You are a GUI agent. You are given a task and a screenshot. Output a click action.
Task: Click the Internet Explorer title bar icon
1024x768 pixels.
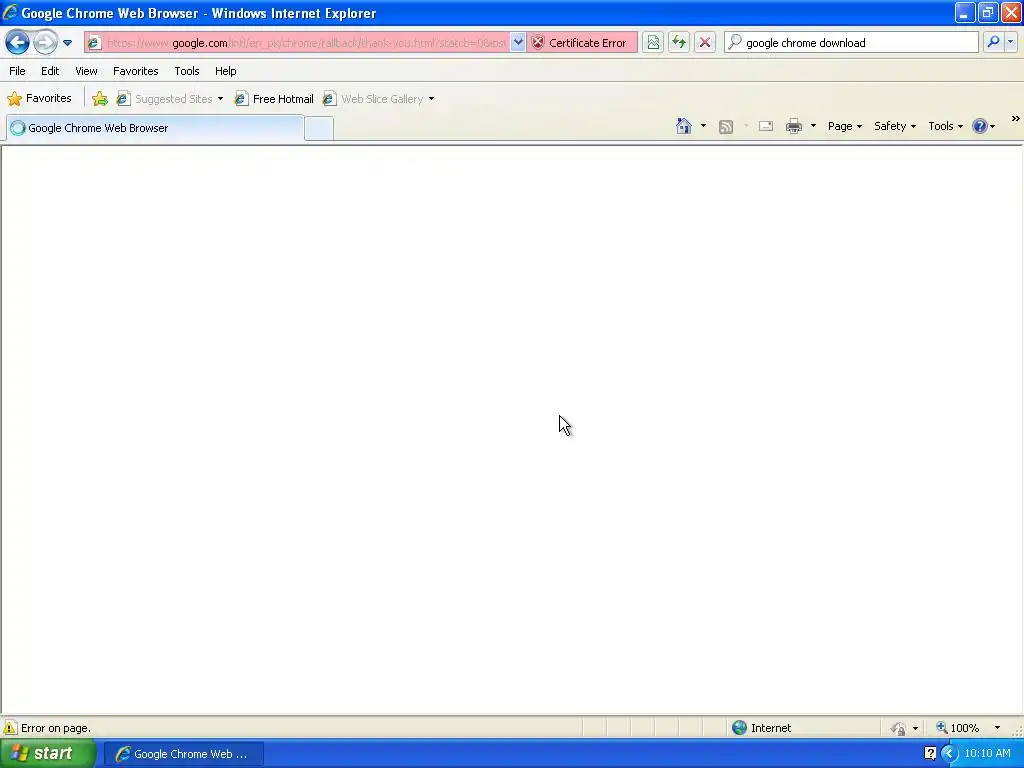[x=10, y=12]
